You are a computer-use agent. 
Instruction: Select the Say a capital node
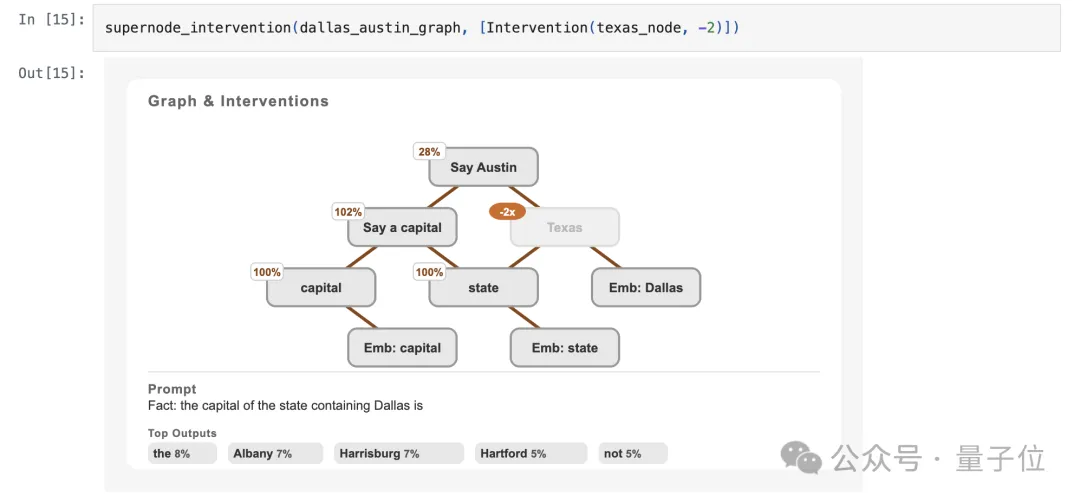click(402, 228)
